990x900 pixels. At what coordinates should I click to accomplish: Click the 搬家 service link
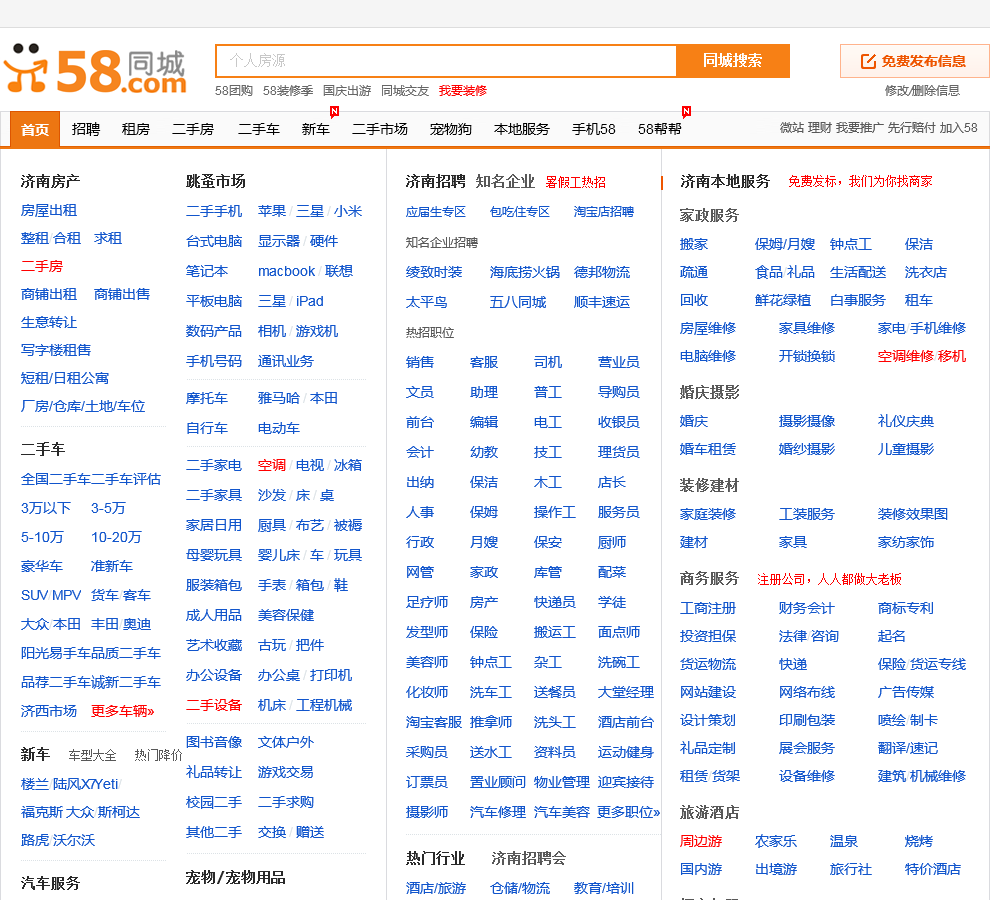pyautogui.click(x=693, y=244)
